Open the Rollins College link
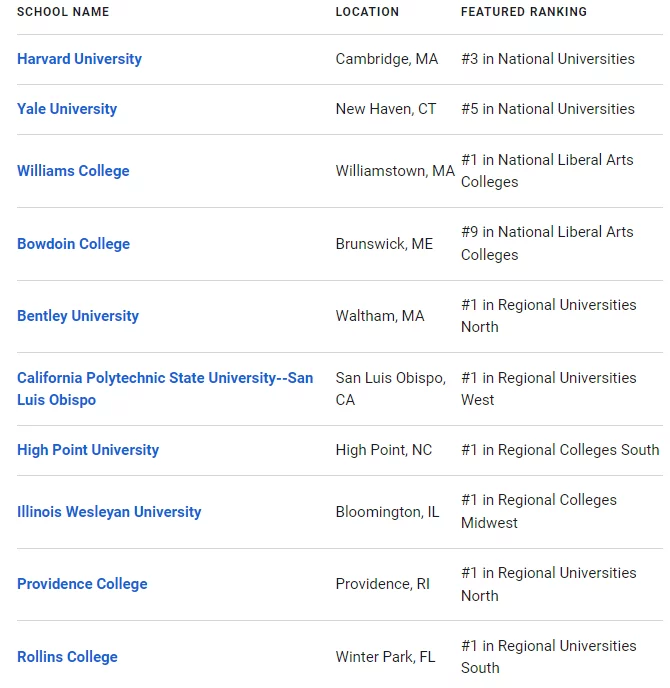This screenshot has height=688, width=670. [x=67, y=657]
